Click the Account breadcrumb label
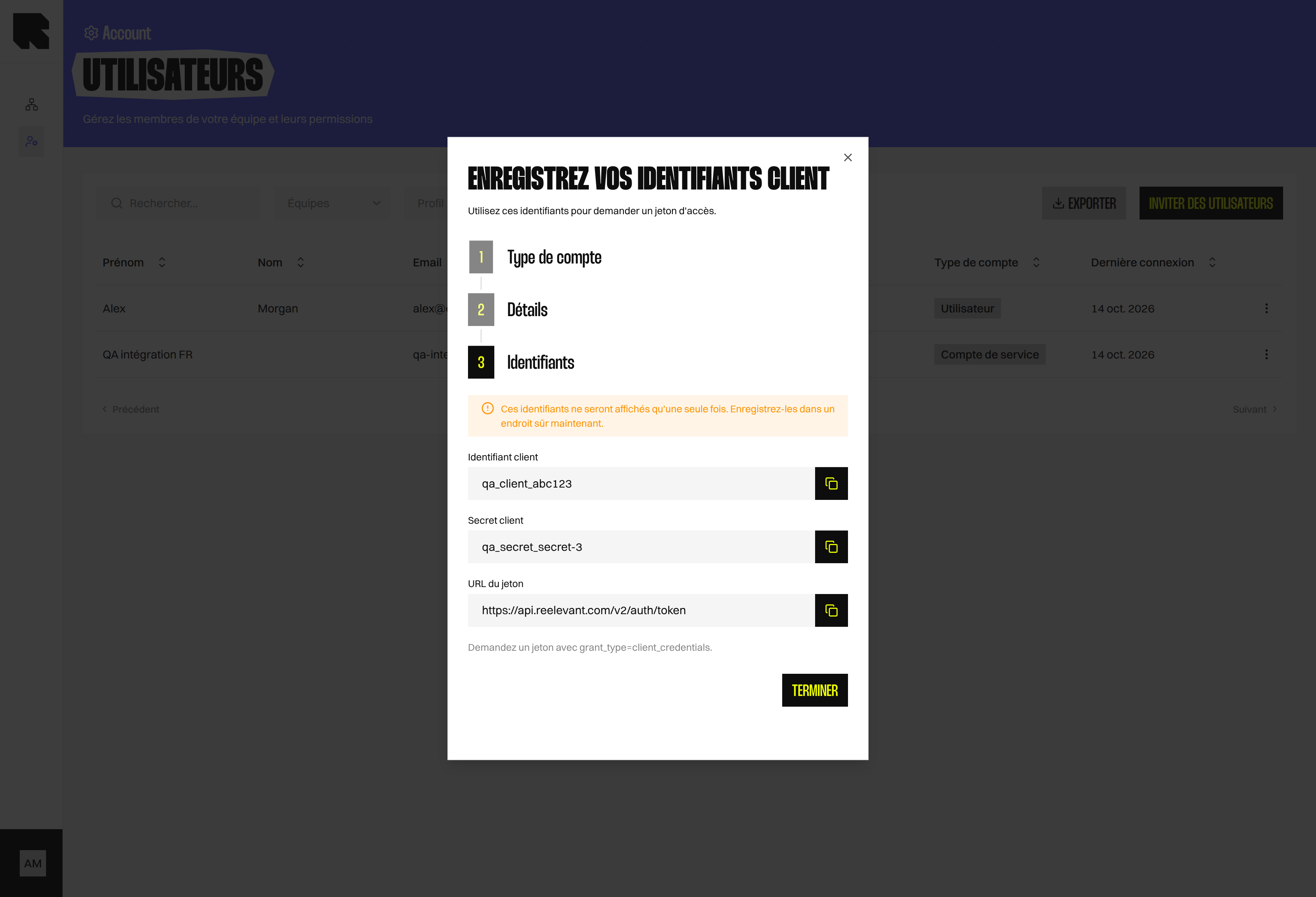Image resolution: width=1316 pixels, height=897 pixels. coord(126,33)
